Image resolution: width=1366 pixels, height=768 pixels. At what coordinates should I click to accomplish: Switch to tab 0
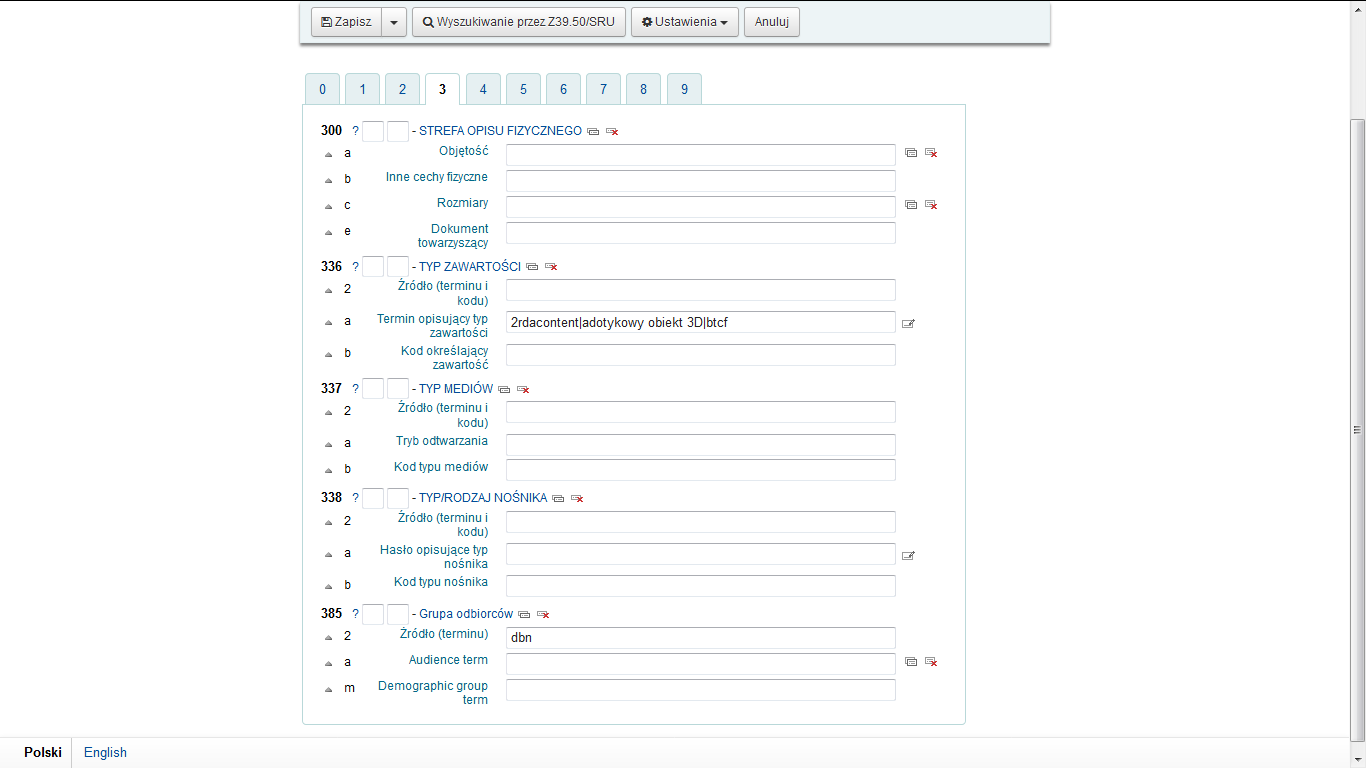tap(322, 89)
